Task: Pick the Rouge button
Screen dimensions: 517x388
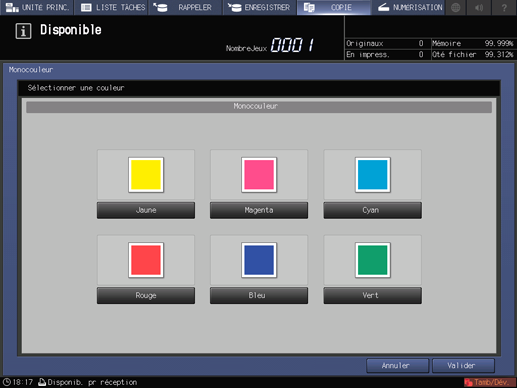Action: point(146,296)
